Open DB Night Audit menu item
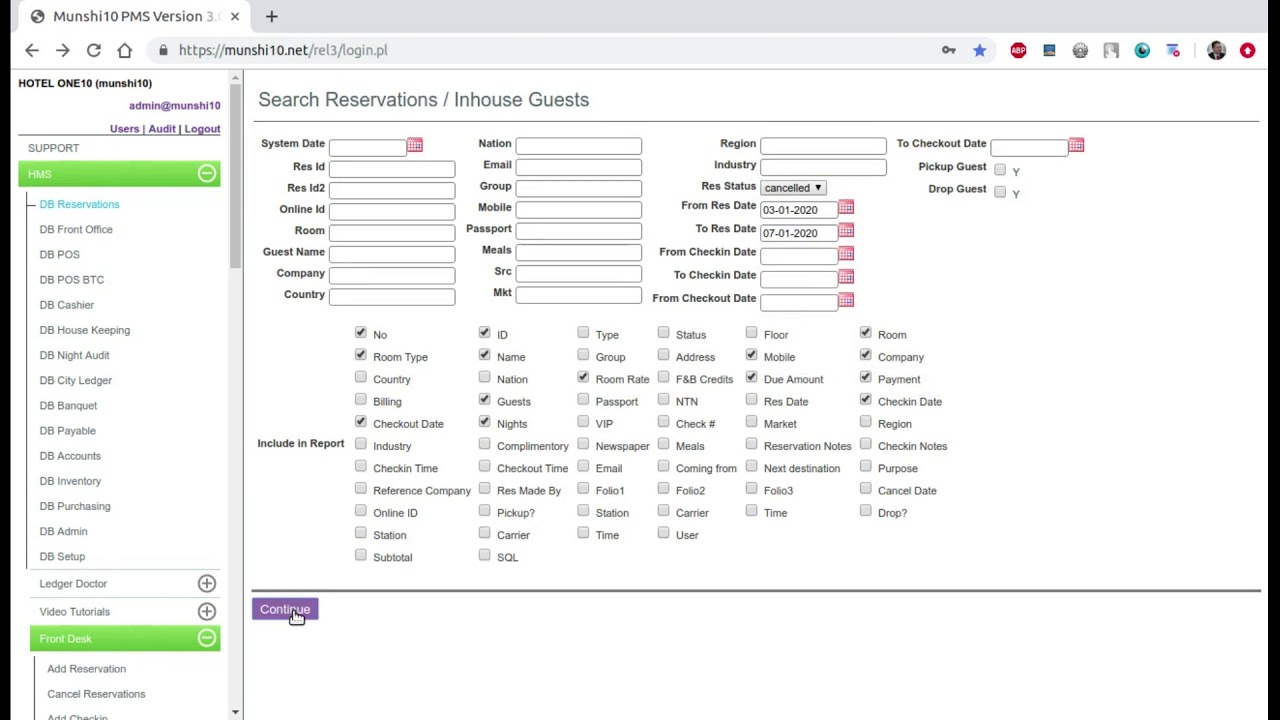 [x=74, y=355]
